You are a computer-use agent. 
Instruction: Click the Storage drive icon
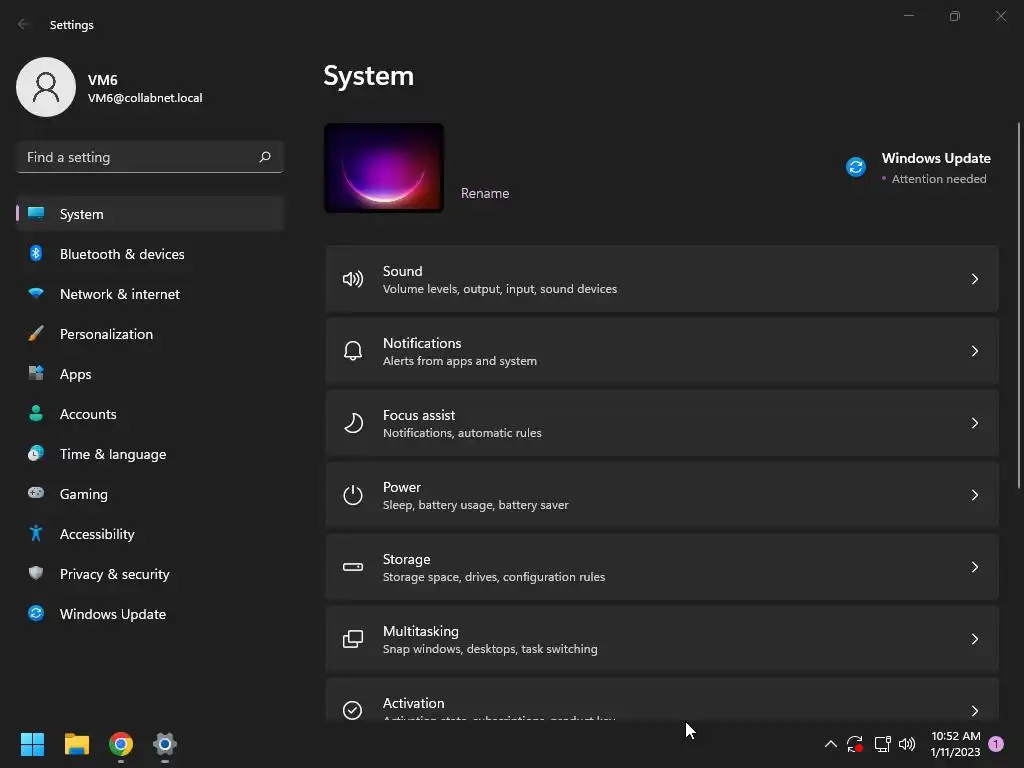tap(353, 567)
